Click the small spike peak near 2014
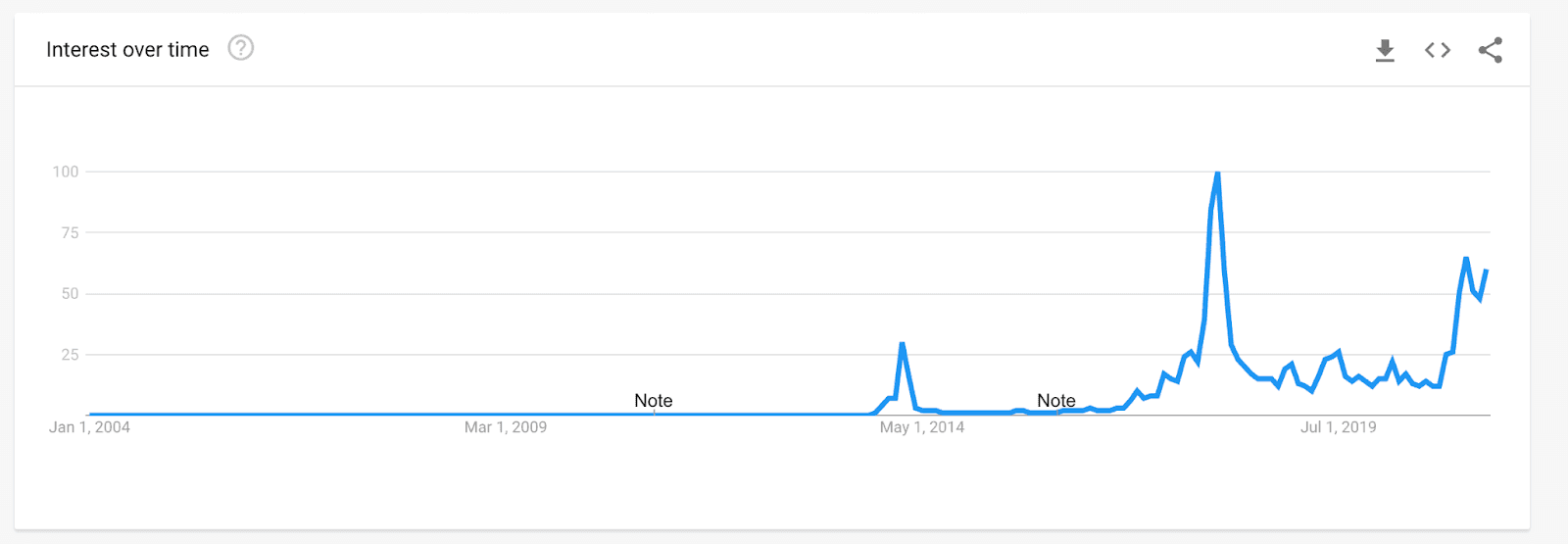1568x544 pixels. [x=902, y=344]
